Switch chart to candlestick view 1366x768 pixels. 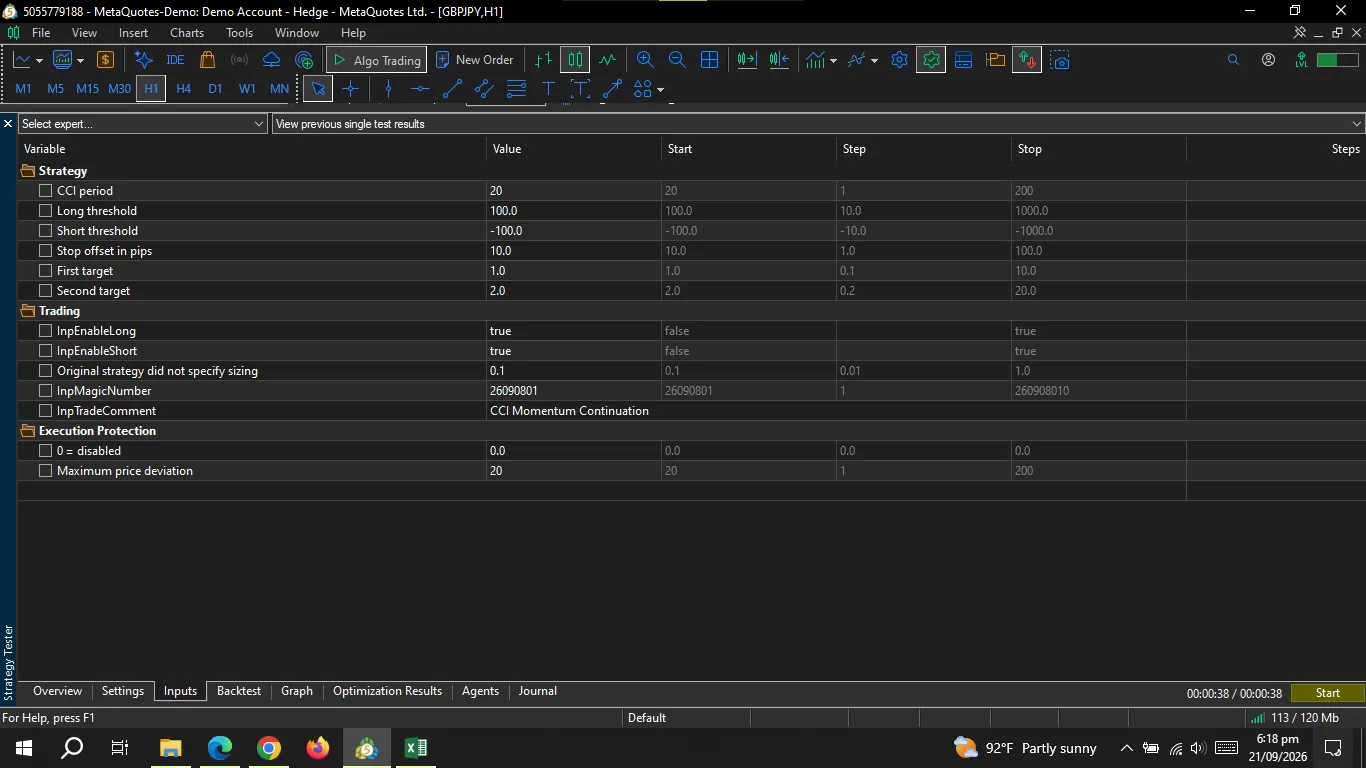[575, 60]
